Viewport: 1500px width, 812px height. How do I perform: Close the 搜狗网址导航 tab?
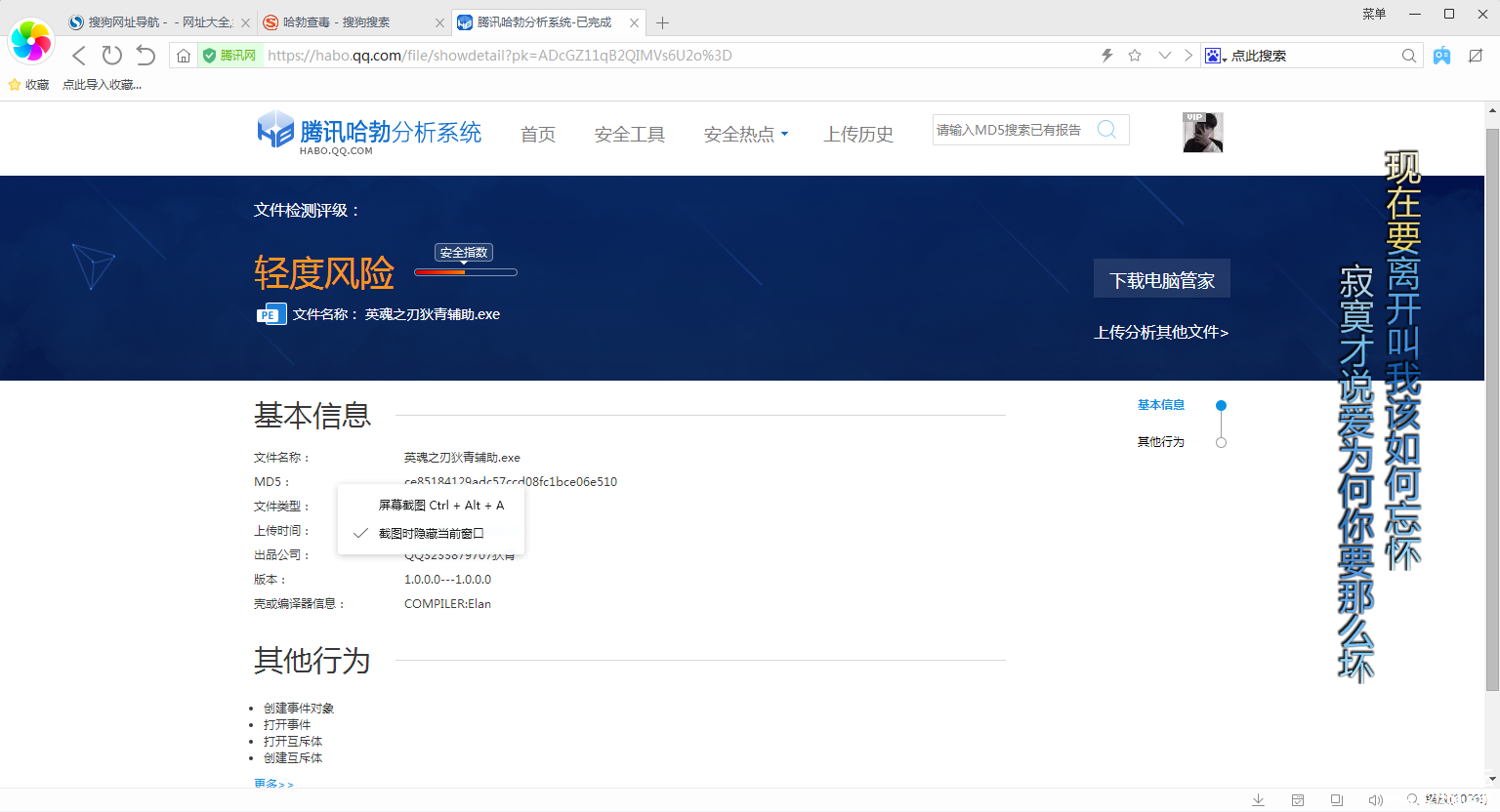point(245,22)
